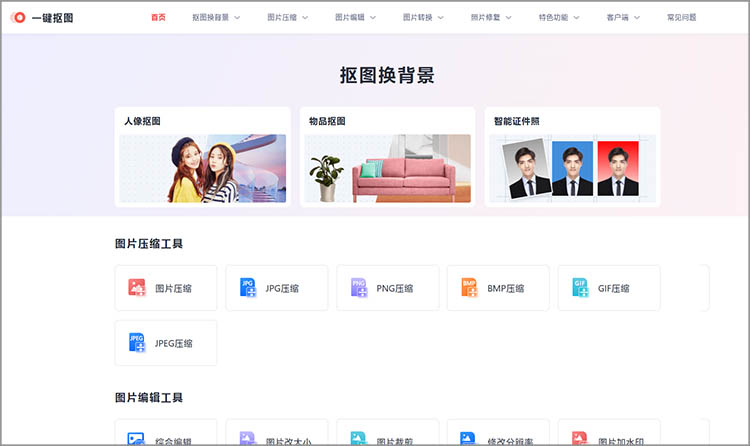
Task: Open the pink sofa object cutout thumbnail
Action: point(387,168)
